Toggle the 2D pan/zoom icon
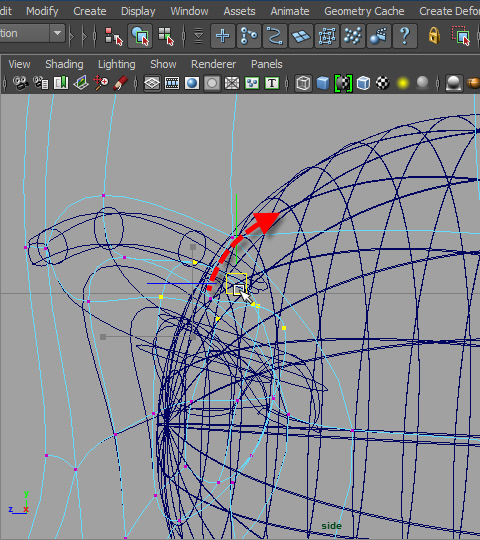Viewport: 480px width, 540px height. tap(101, 83)
